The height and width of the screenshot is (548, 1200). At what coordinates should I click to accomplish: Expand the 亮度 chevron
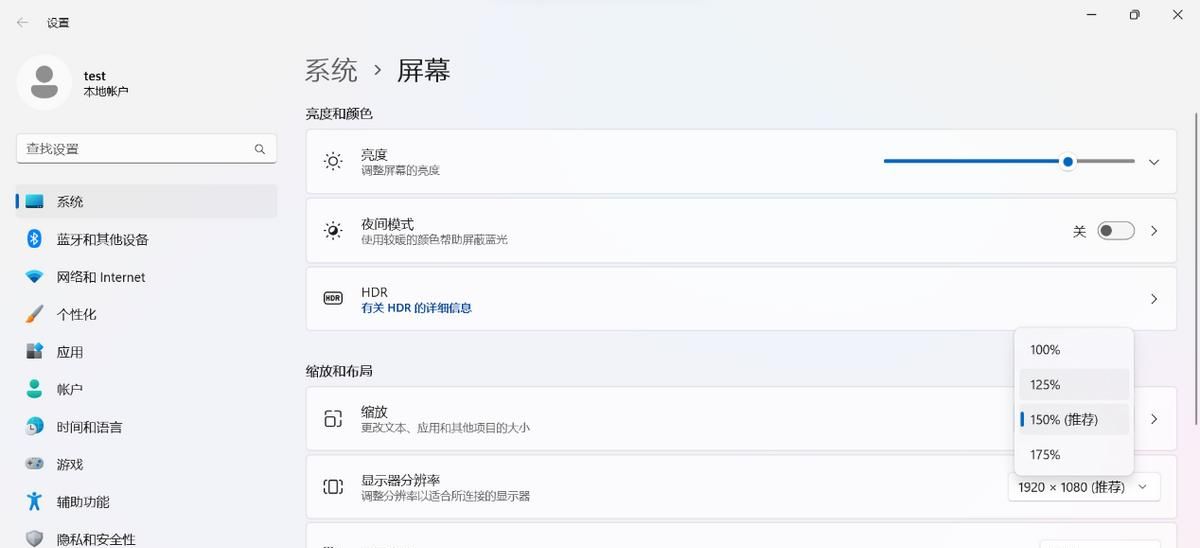[x=1154, y=161]
